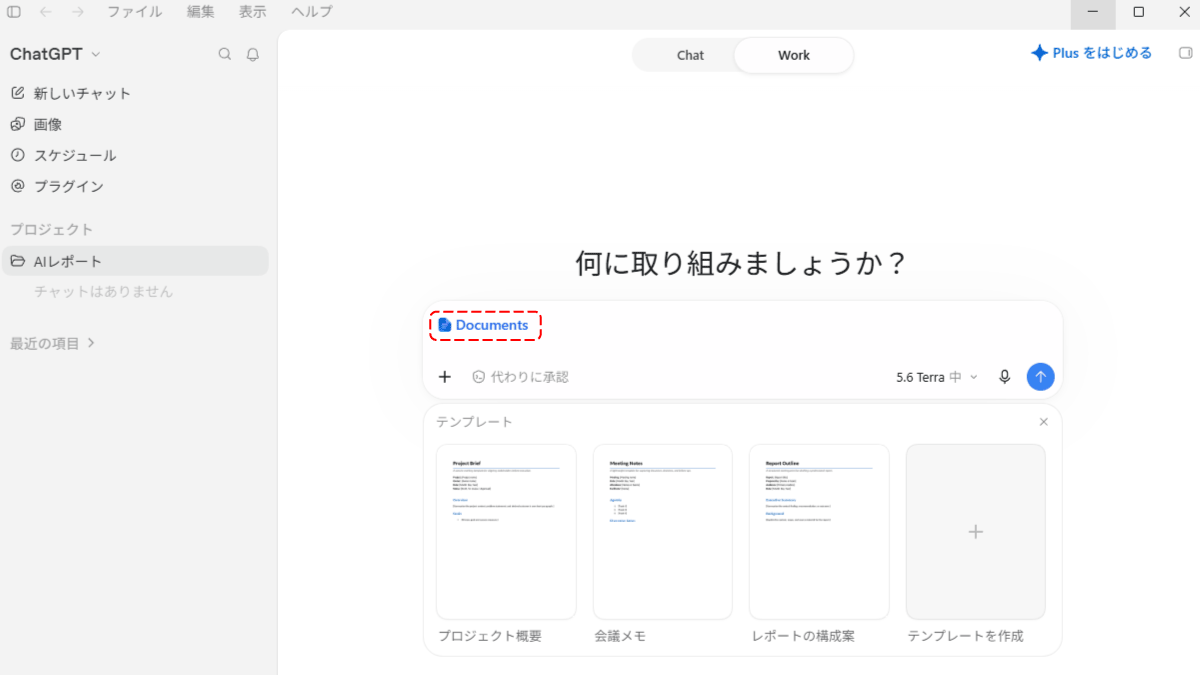This screenshot has width=1200, height=675.
Task: Open the 編集 menu
Action: coord(200,12)
